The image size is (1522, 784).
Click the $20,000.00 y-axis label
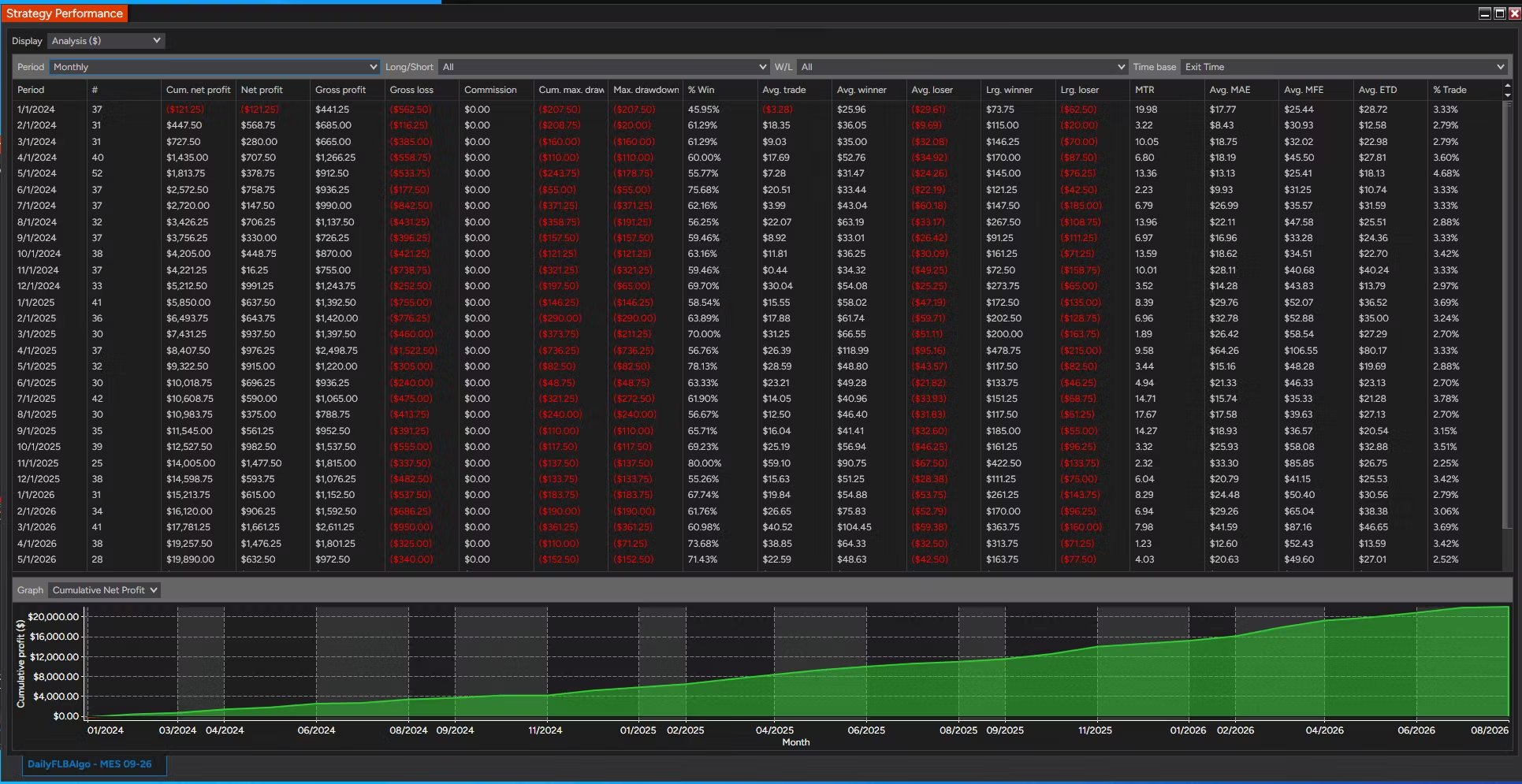(54, 617)
